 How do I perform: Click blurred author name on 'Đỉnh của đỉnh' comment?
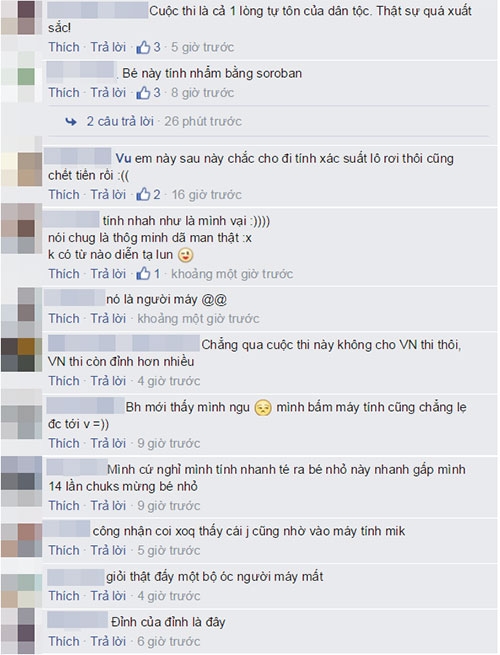pyautogui.click(x=77, y=620)
